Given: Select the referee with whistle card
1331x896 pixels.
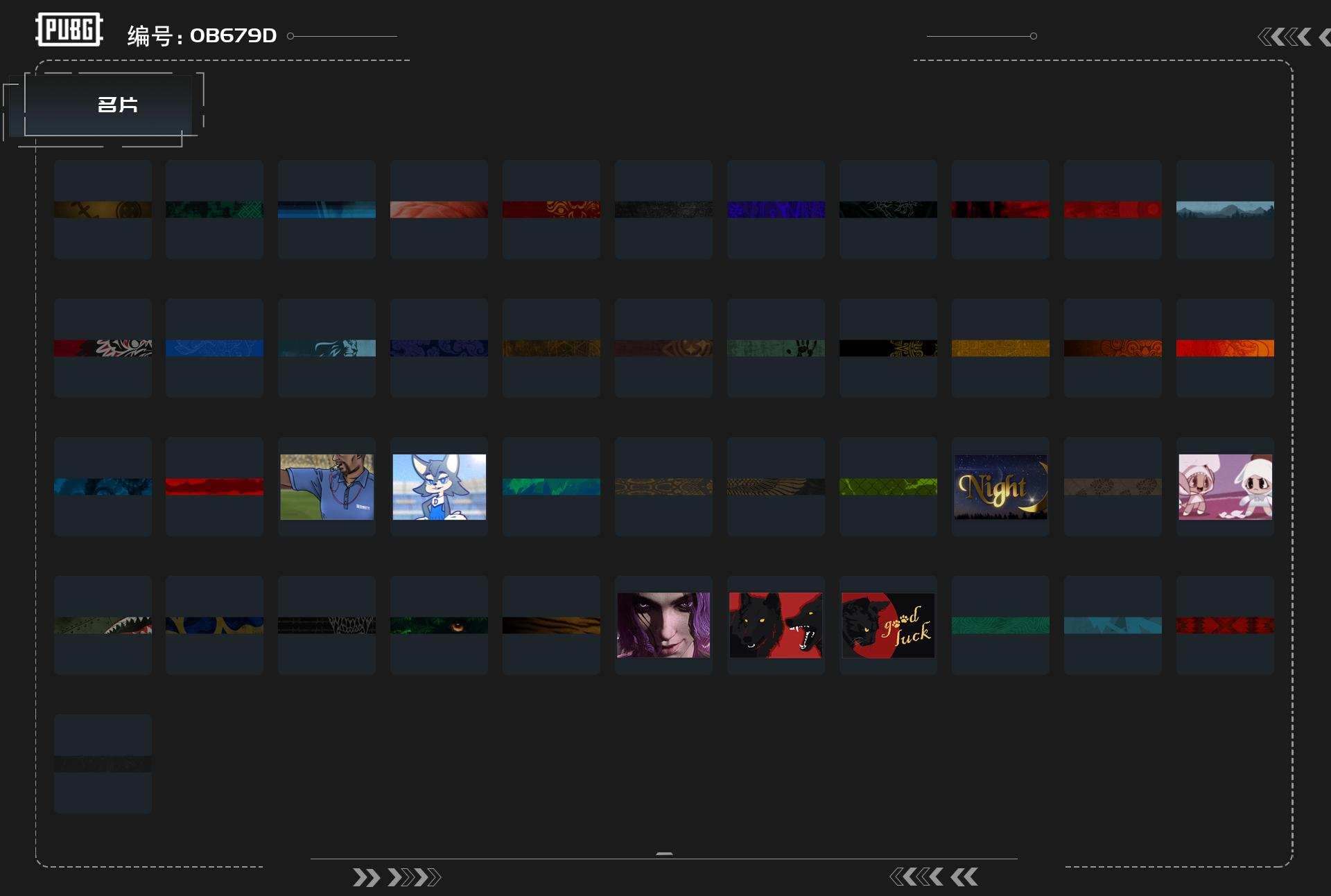Looking at the screenshot, I should [327, 486].
